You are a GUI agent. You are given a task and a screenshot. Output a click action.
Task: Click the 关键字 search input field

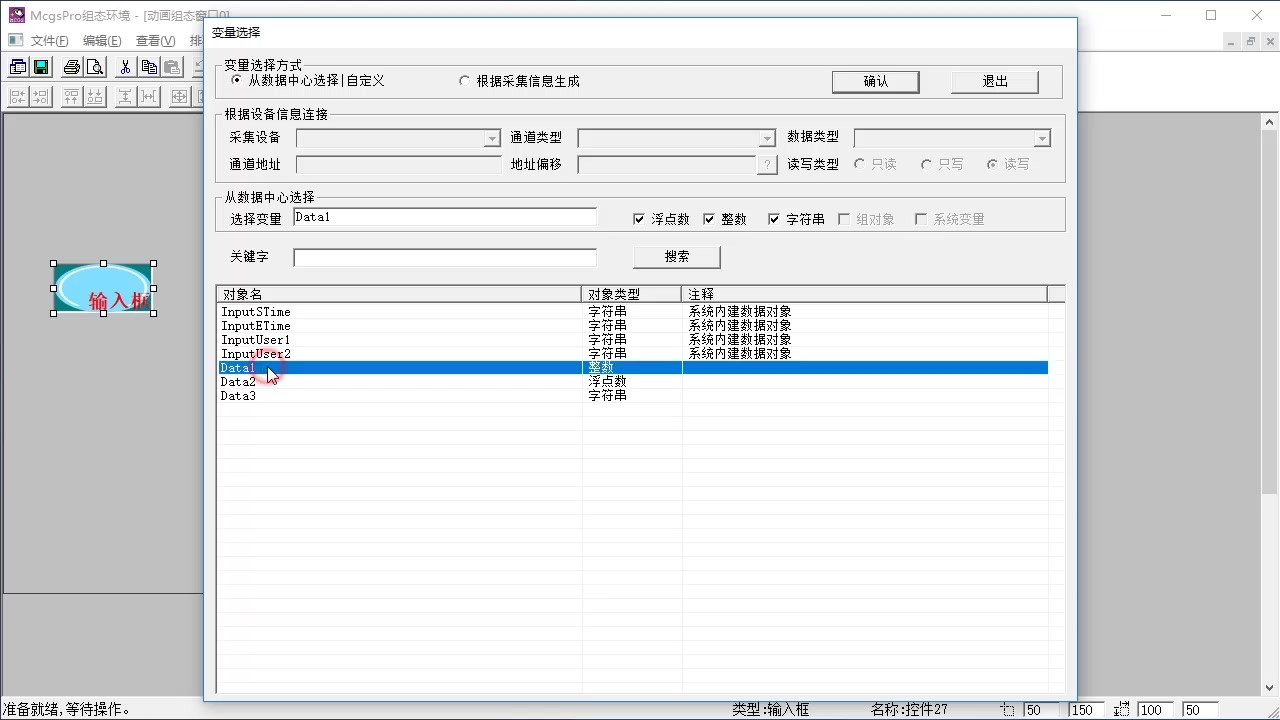(445, 258)
